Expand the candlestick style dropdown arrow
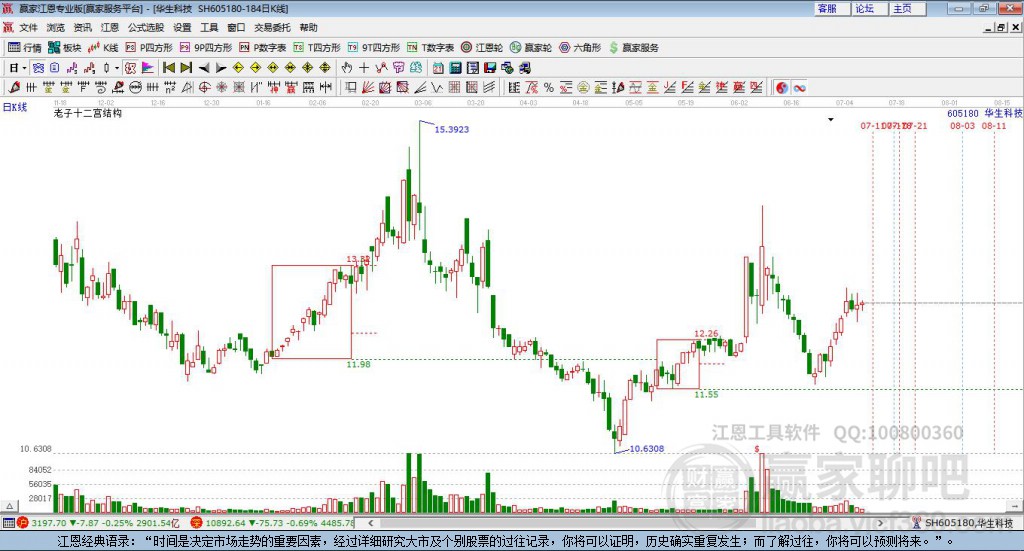The height and width of the screenshot is (551, 1024). coord(117,68)
